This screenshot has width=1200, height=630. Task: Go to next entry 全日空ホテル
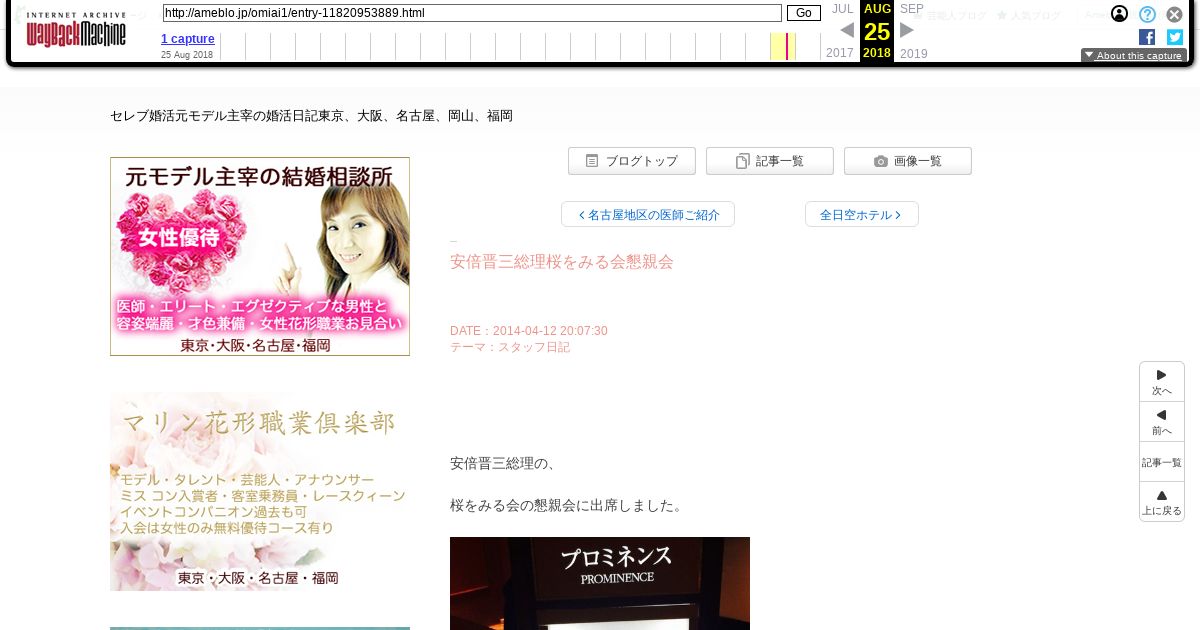tap(862, 214)
